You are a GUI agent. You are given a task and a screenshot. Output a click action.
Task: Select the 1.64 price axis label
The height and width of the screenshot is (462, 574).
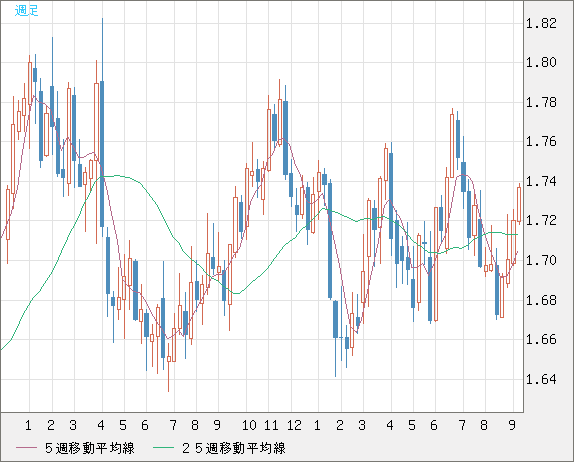click(541, 379)
